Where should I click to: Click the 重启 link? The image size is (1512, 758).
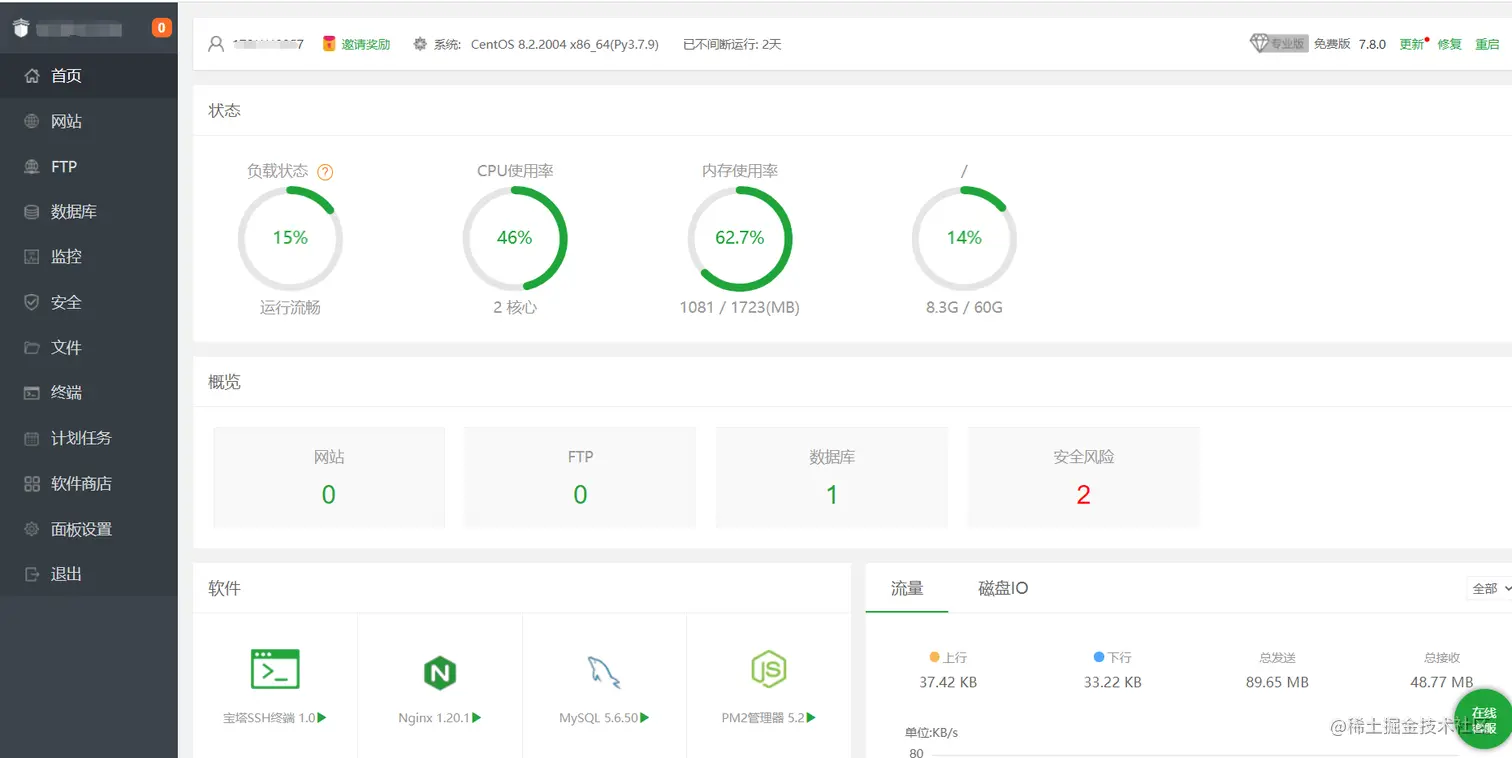coord(1487,44)
